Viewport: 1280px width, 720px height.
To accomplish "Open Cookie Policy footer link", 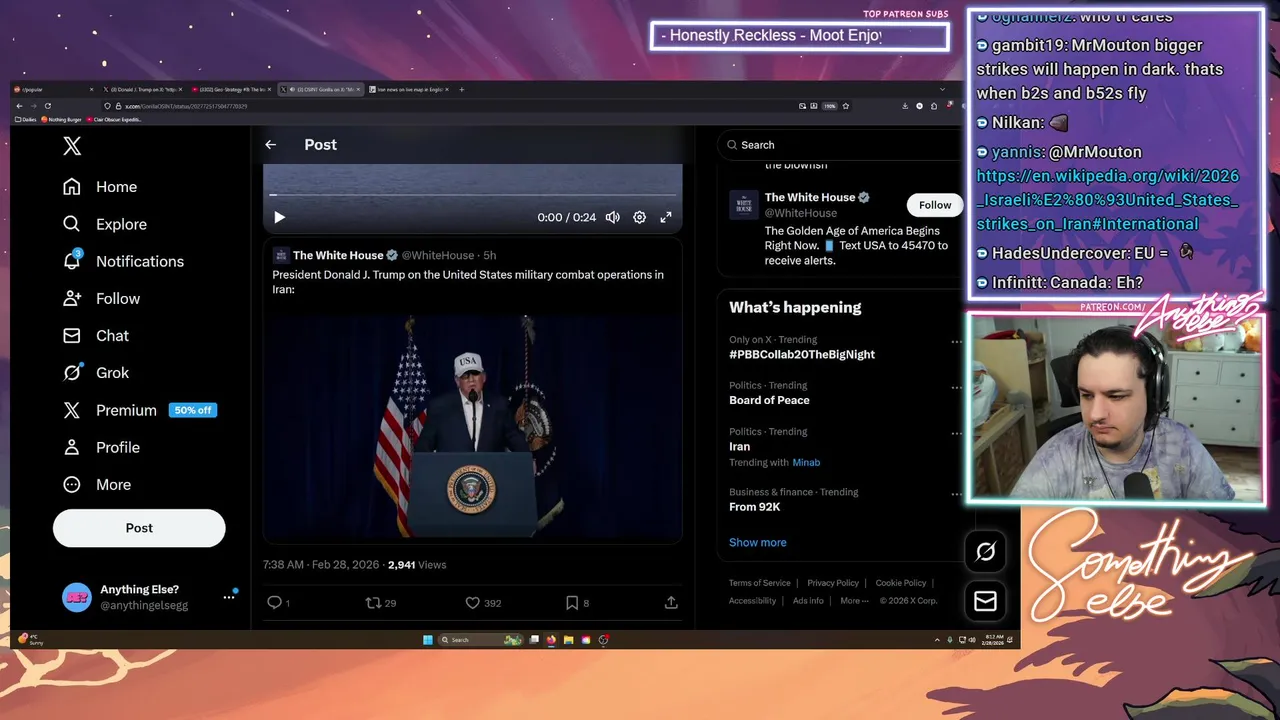I will 901,583.
